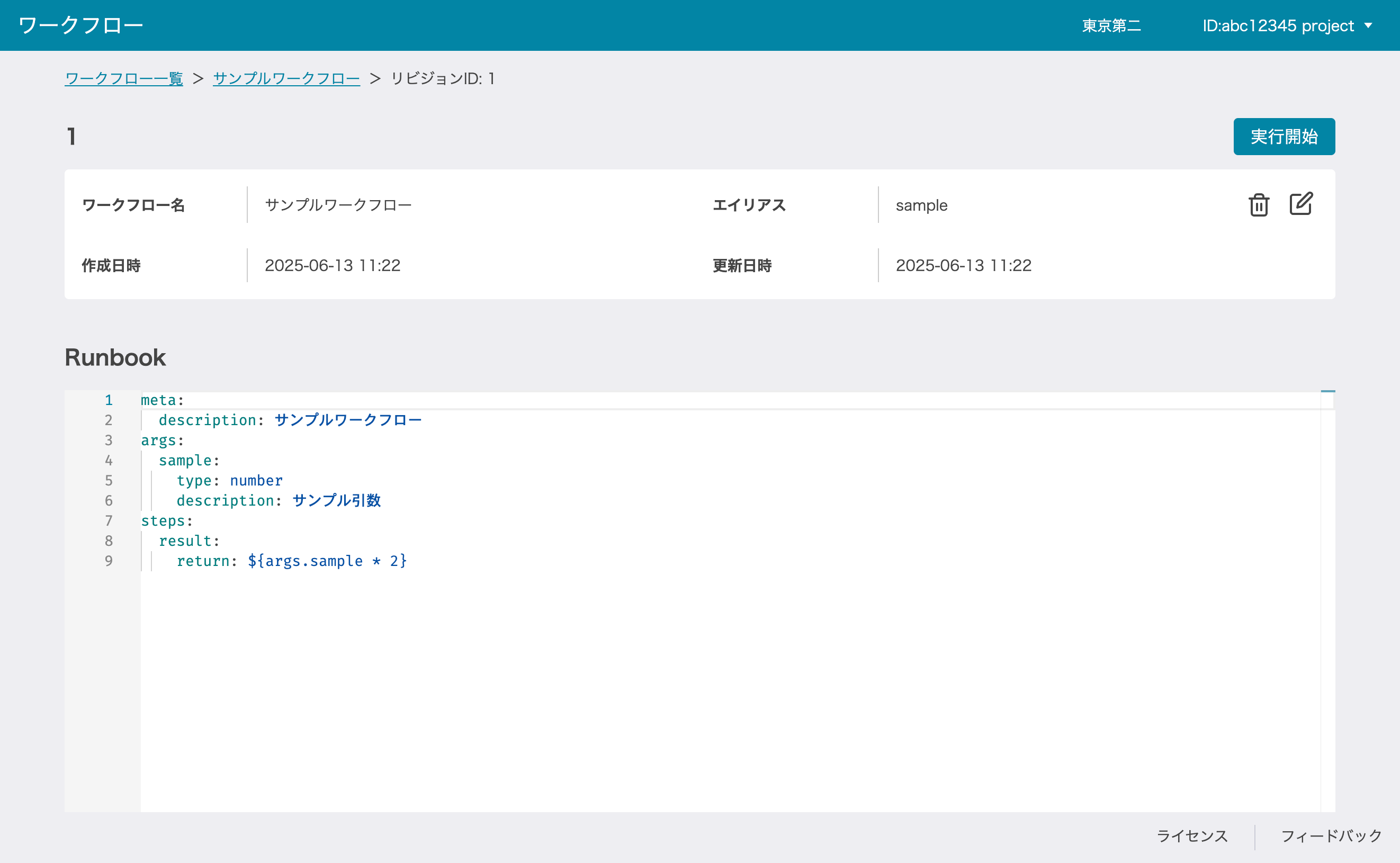Viewport: 1400px width, 863px height.
Task: Click the 実行開始 button
Action: 1284,137
